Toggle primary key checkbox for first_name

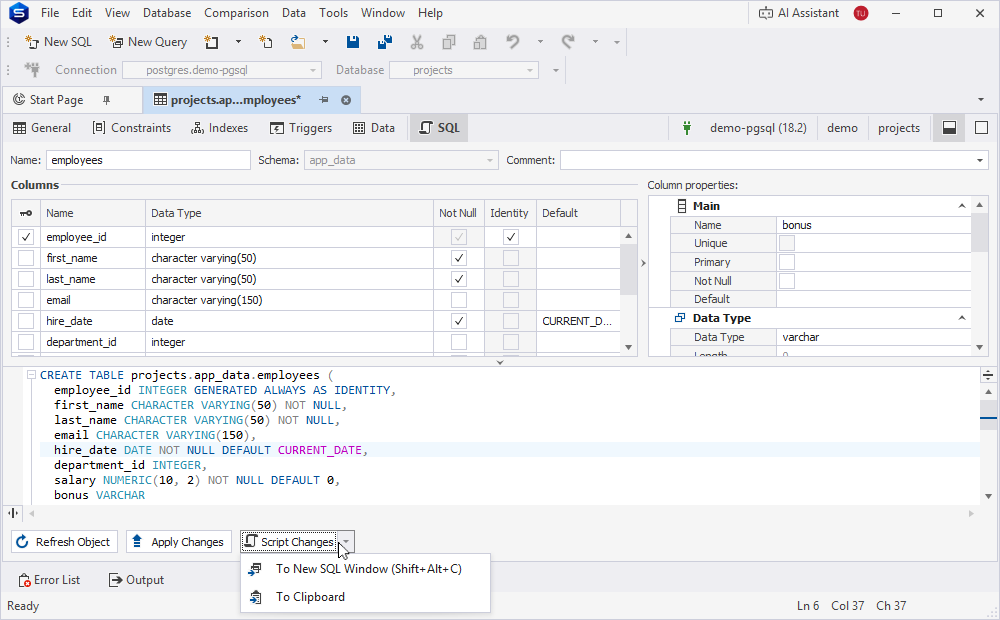[x=26, y=258]
